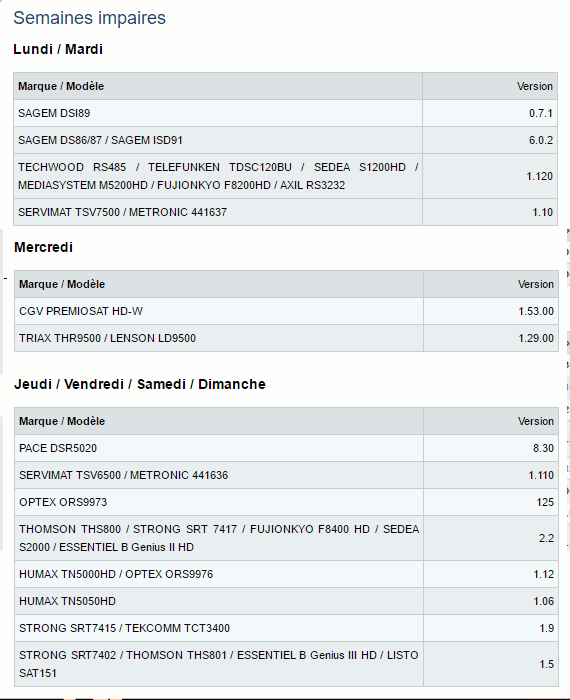Click the HUMAX TN5050HD row

[x=286, y=601]
